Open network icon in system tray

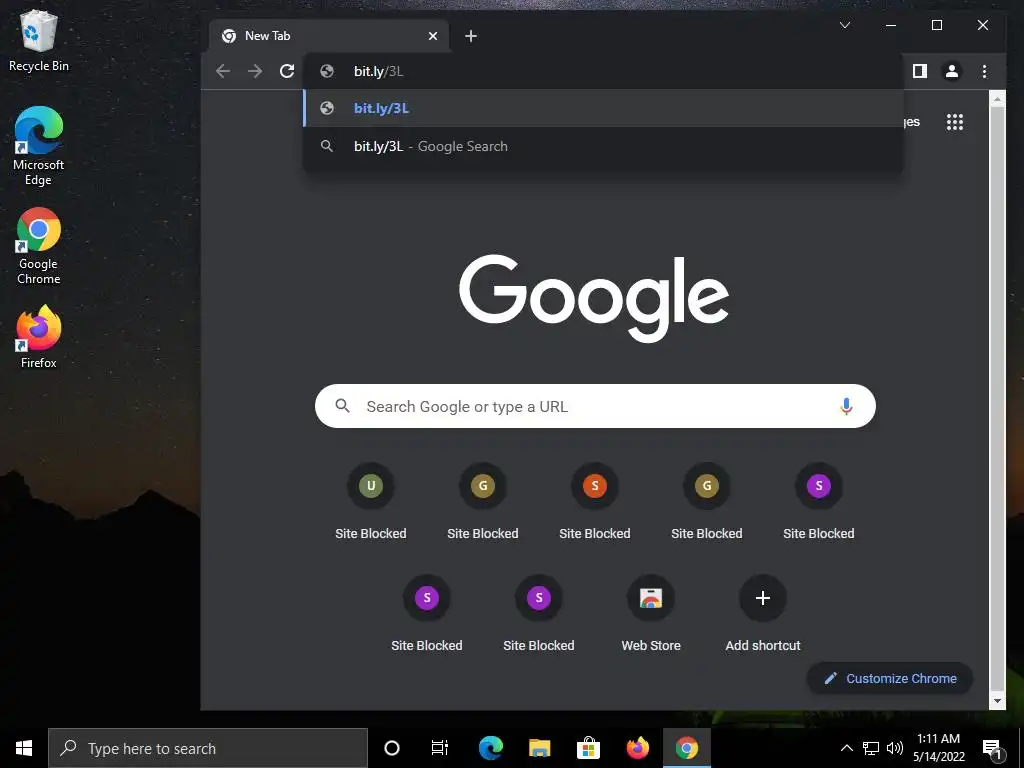[871, 748]
